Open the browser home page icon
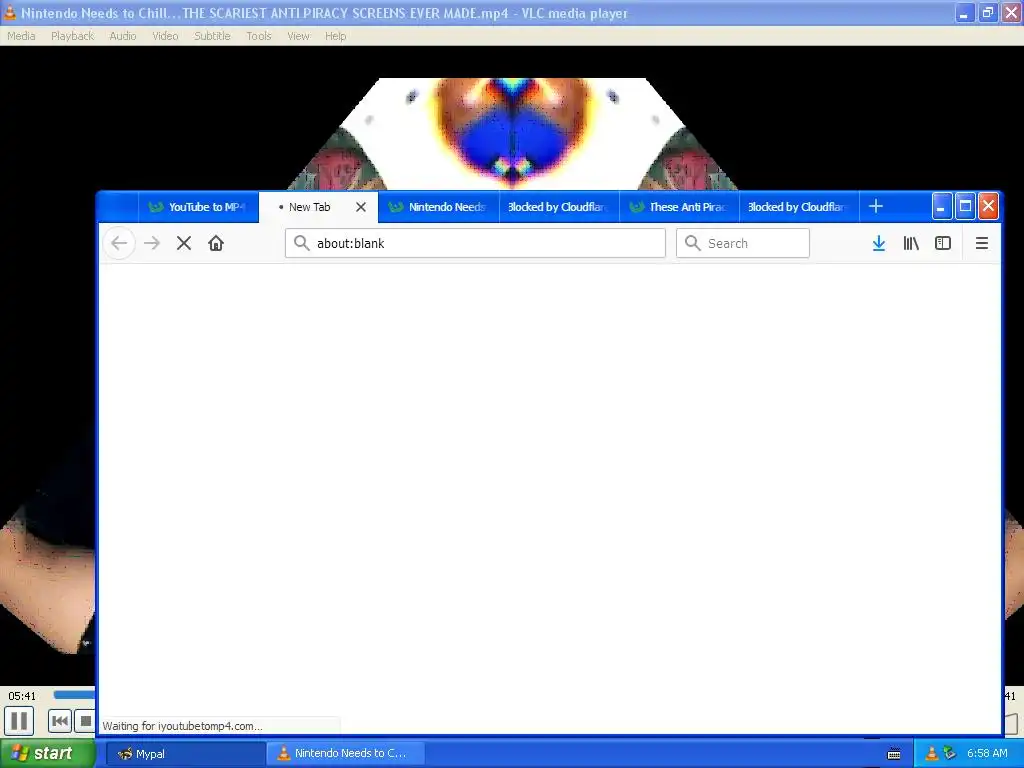 pos(216,244)
